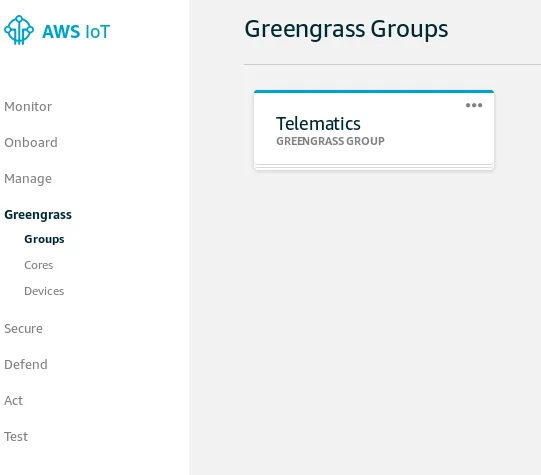Screen dimensions: 541x475
Task: Expand the Onboard sidebar section
Action: [x=31, y=142]
